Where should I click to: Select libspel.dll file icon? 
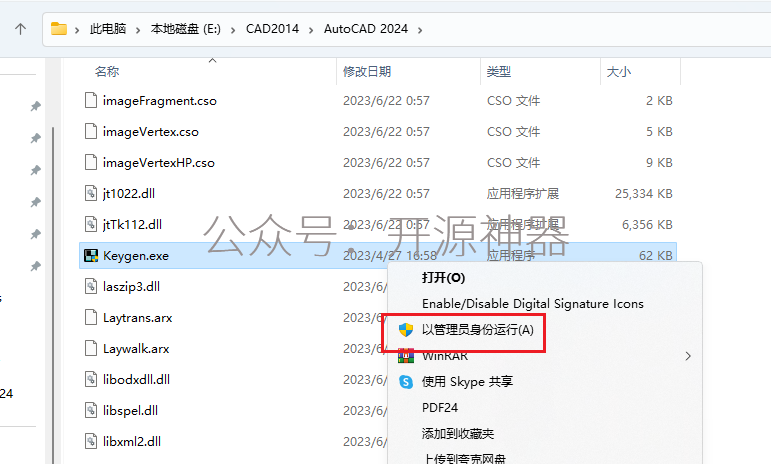91,410
